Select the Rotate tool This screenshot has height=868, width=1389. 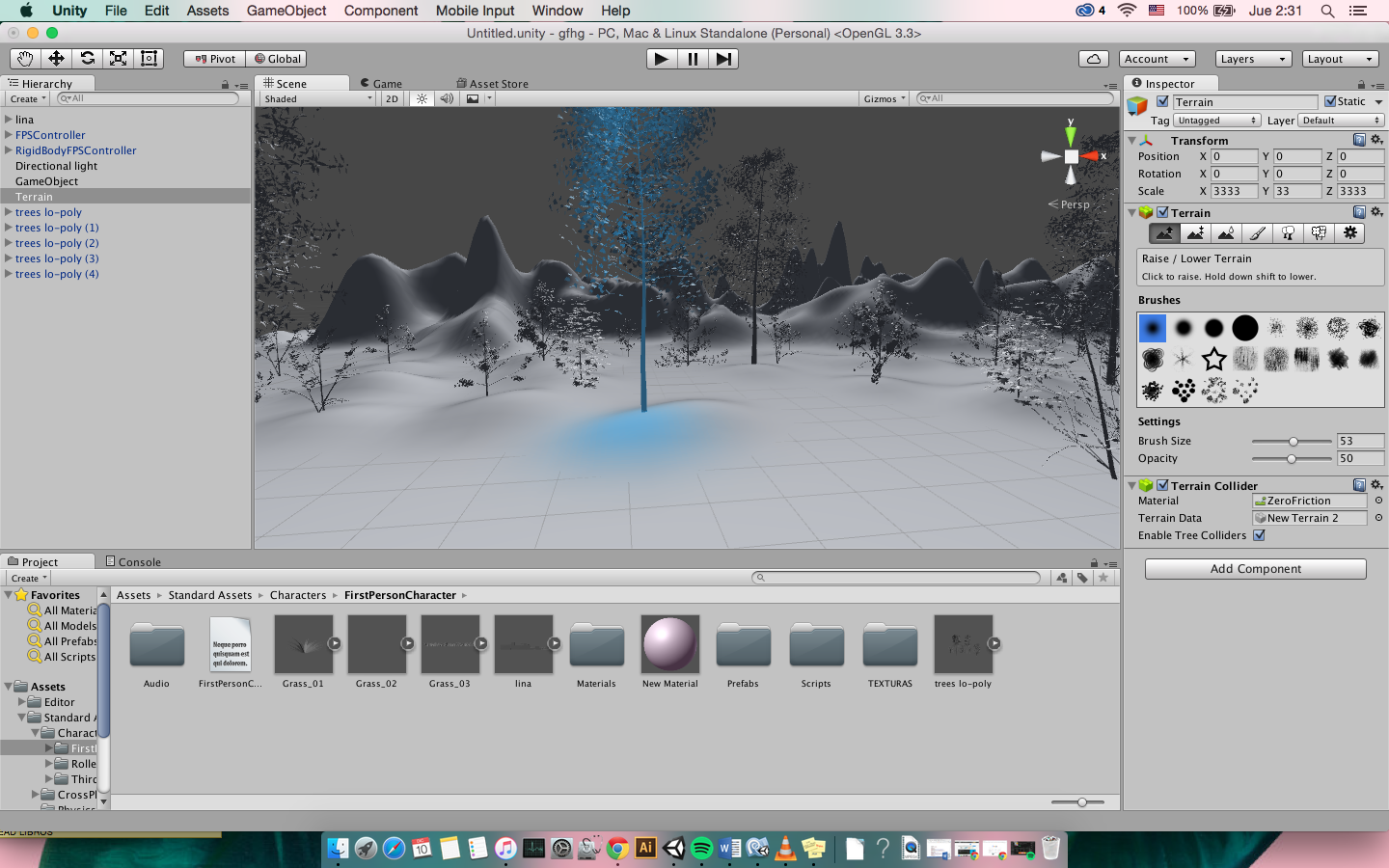click(x=86, y=58)
